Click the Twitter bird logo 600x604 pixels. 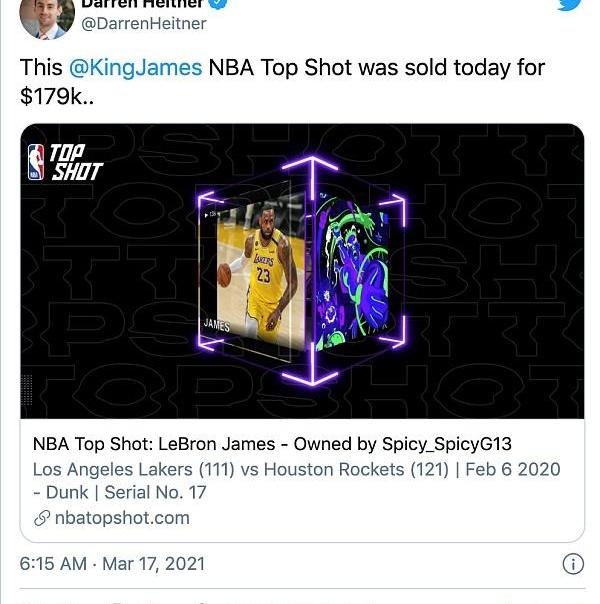(570, 5)
